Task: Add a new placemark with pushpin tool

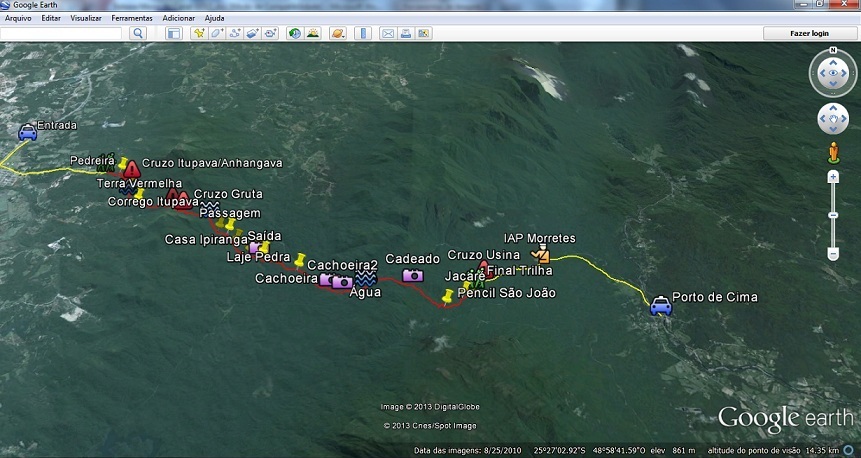Action: (198, 33)
